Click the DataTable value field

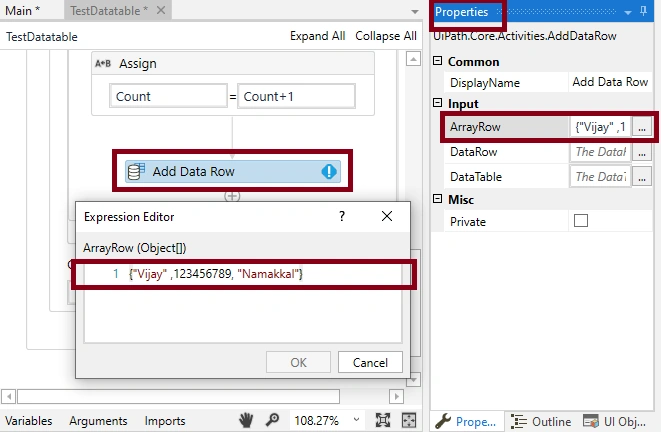coord(600,177)
